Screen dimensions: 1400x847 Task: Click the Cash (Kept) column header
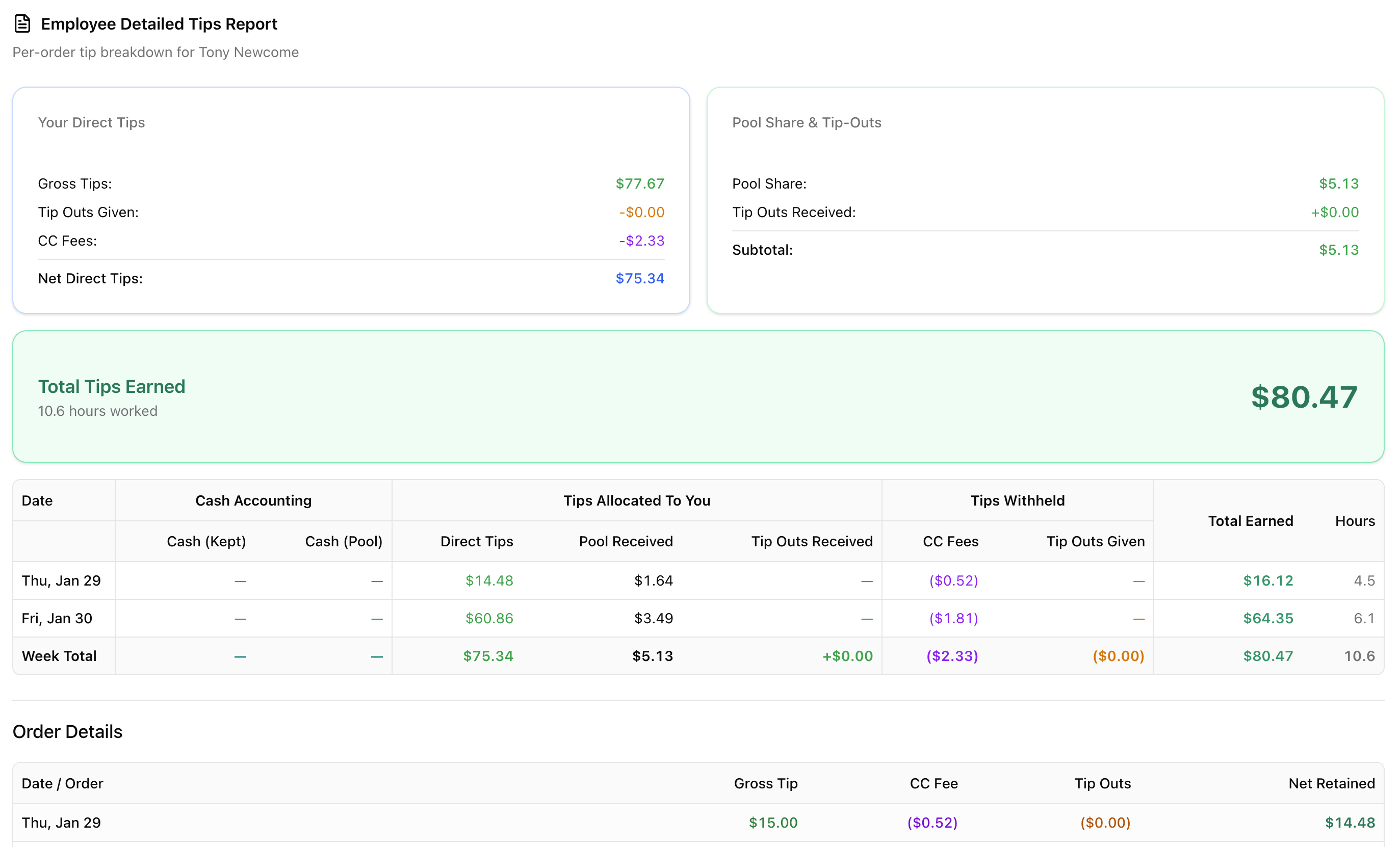205,541
